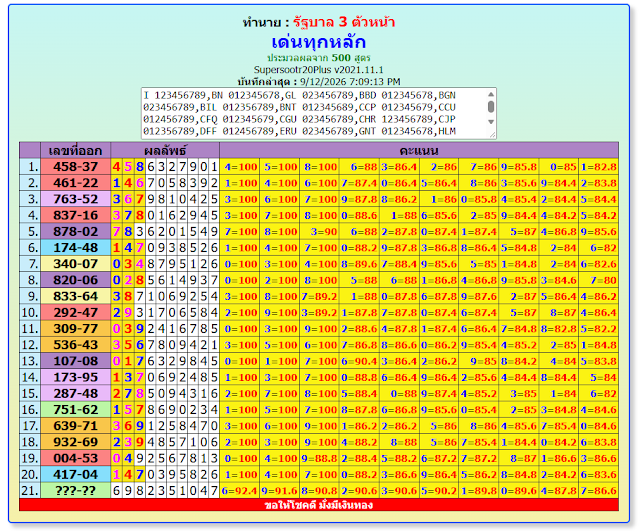Click the score cell 0=89.6
Image resolution: width=640 pixels, height=531 pixels.
click(x=519, y=491)
